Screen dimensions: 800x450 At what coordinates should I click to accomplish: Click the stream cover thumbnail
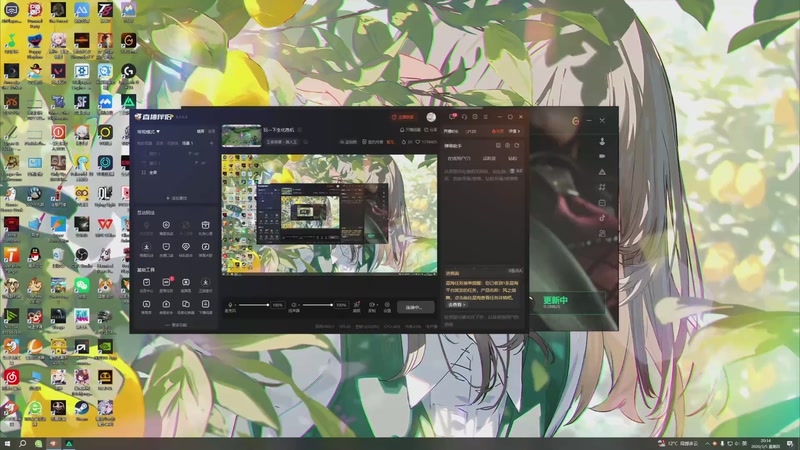pyautogui.click(x=242, y=136)
